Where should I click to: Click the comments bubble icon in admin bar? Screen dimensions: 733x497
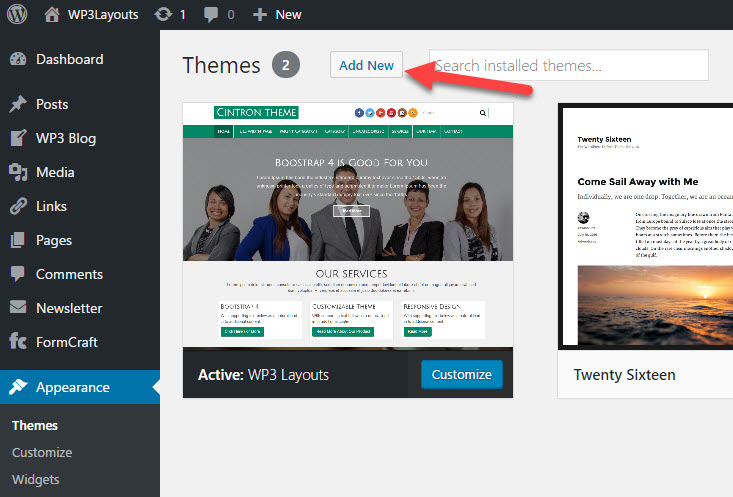point(211,14)
